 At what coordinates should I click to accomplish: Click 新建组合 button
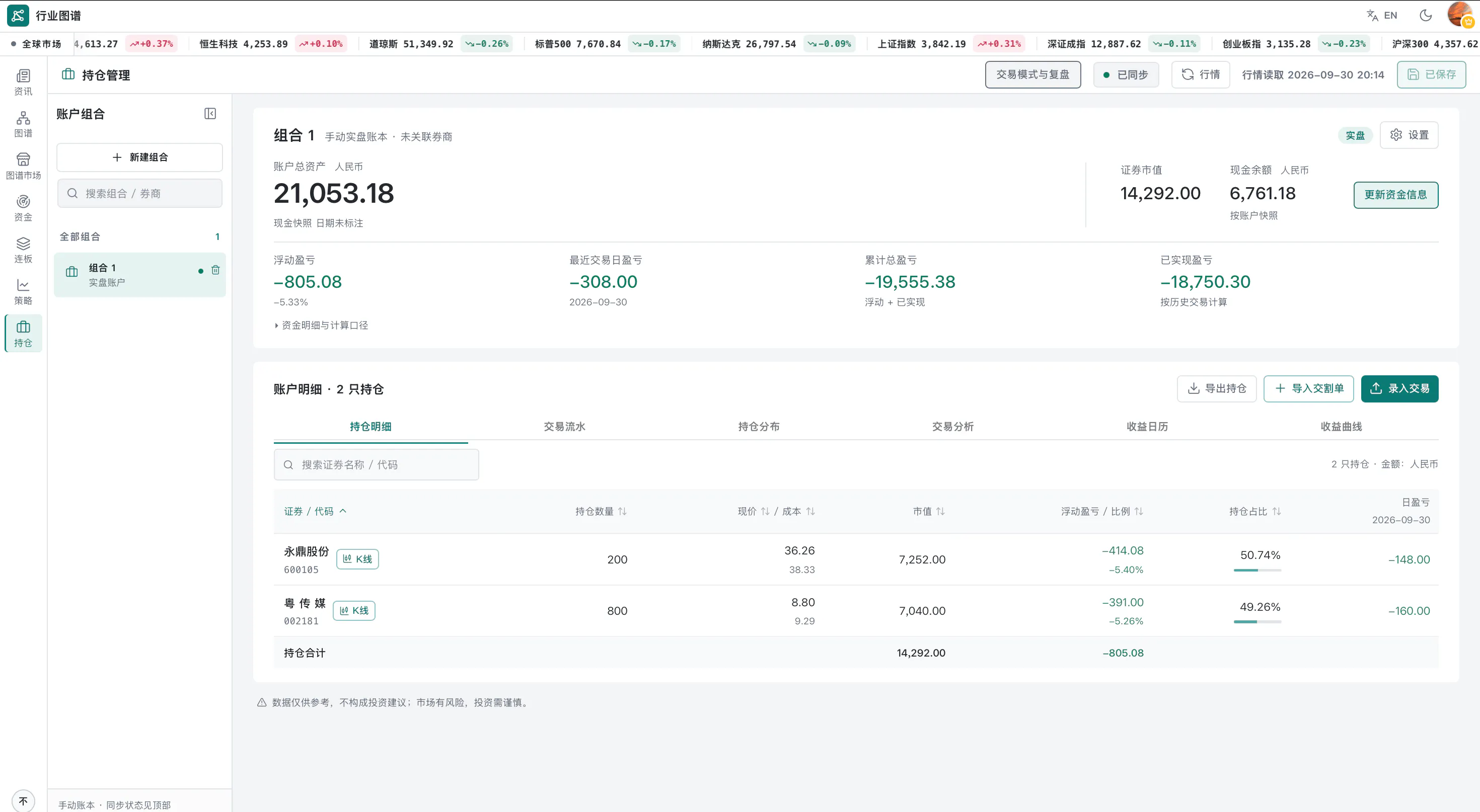[x=139, y=157]
